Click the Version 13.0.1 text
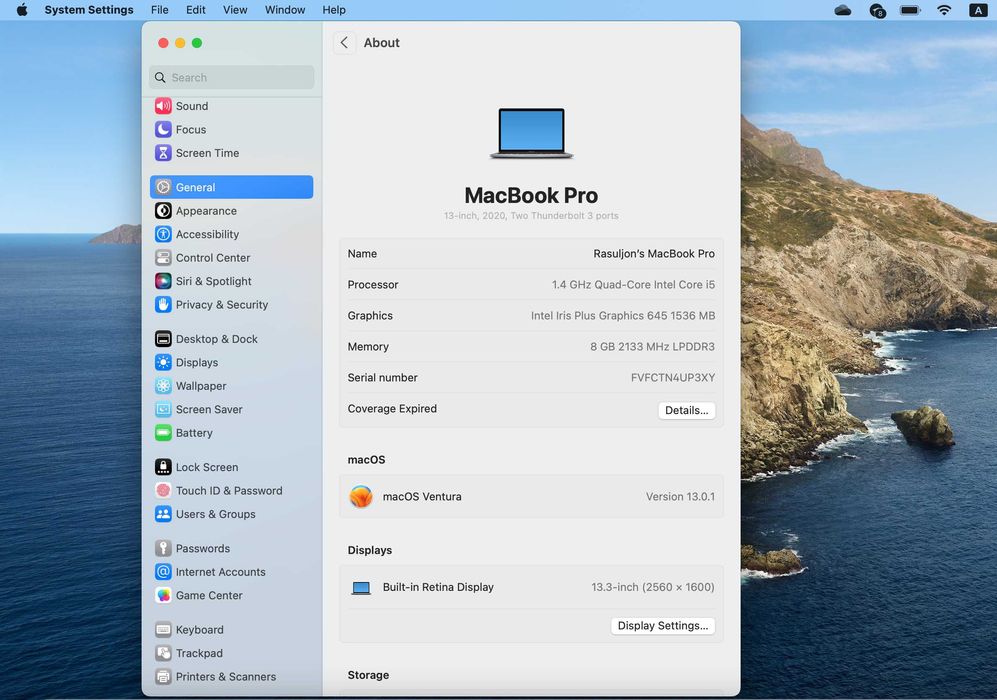This screenshot has height=700, width=997. 680,497
